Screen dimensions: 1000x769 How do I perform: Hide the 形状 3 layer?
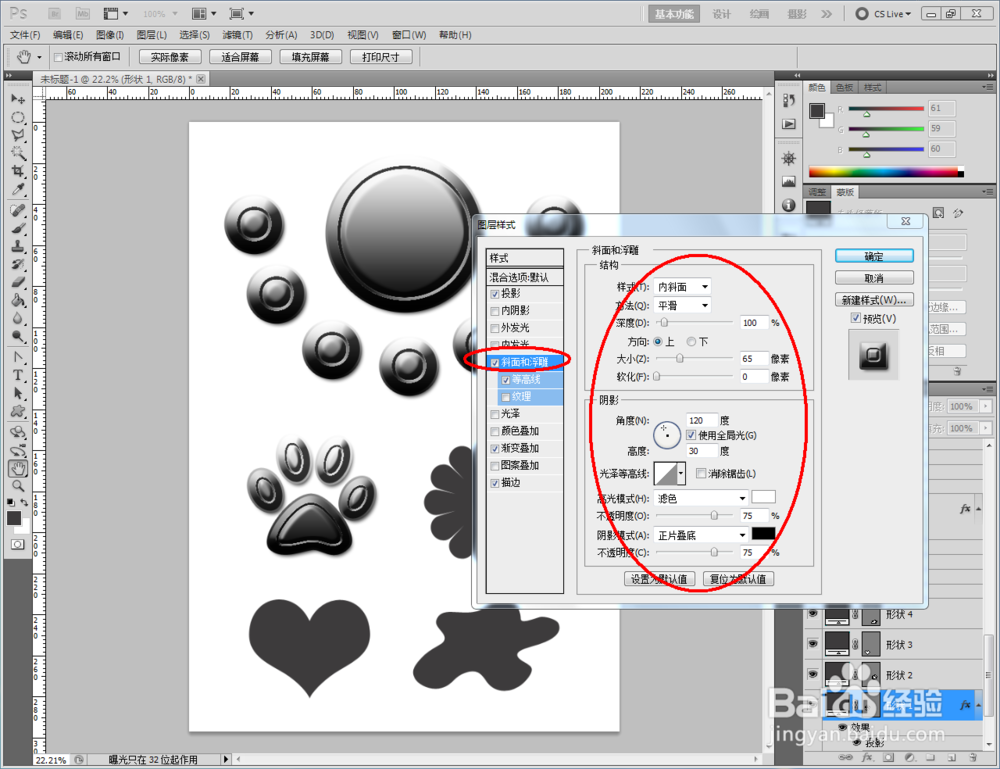point(812,644)
